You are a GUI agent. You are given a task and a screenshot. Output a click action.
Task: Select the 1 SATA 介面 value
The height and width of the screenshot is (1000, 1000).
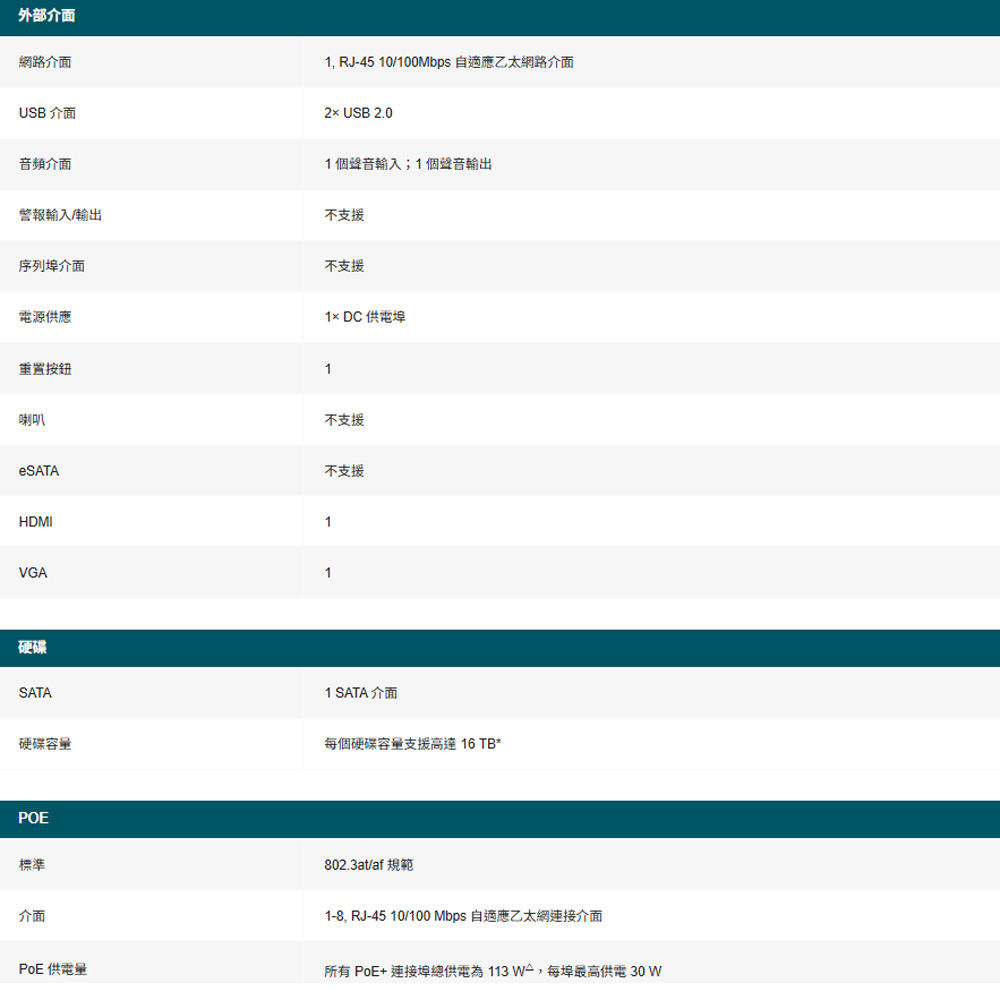(x=361, y=693)
